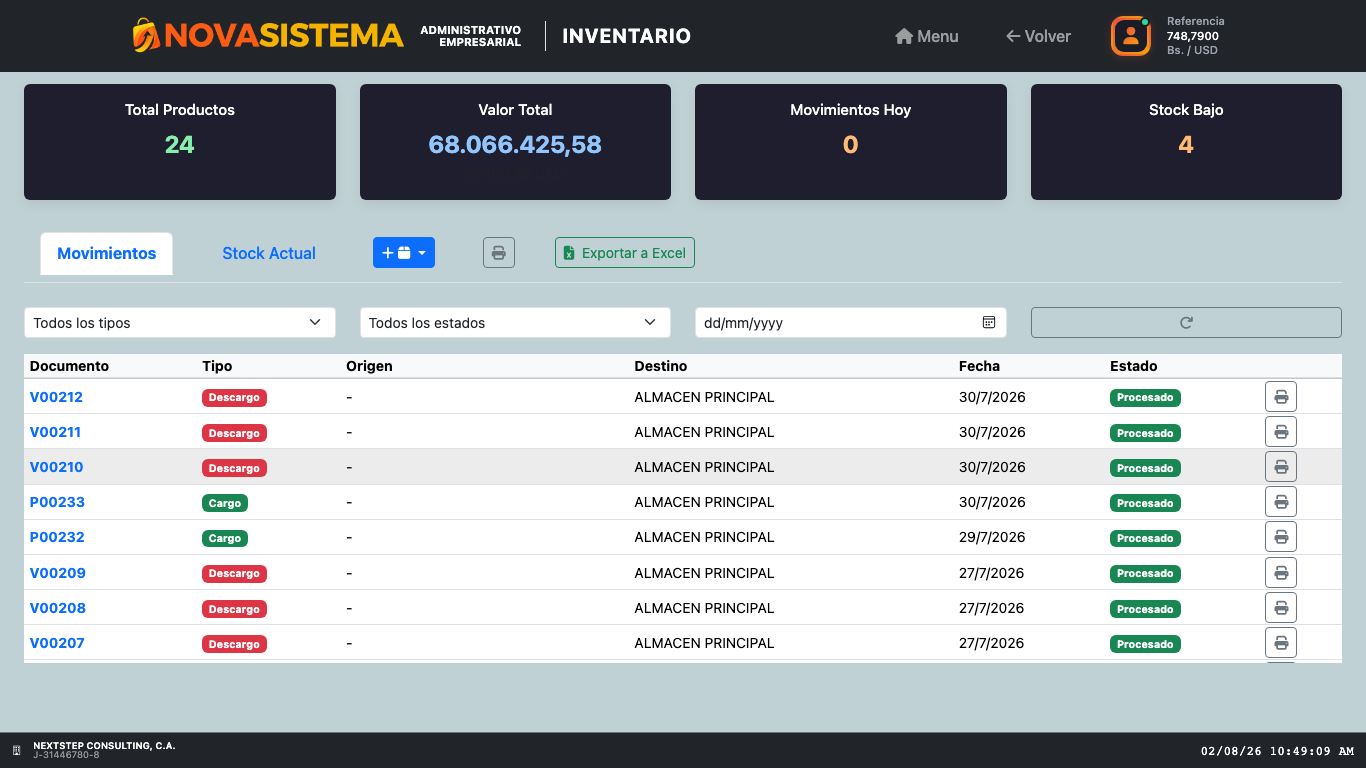1366x768 pixels.
Task: Click Descargo badge in V00212 row
Action: tap(234, 398)
